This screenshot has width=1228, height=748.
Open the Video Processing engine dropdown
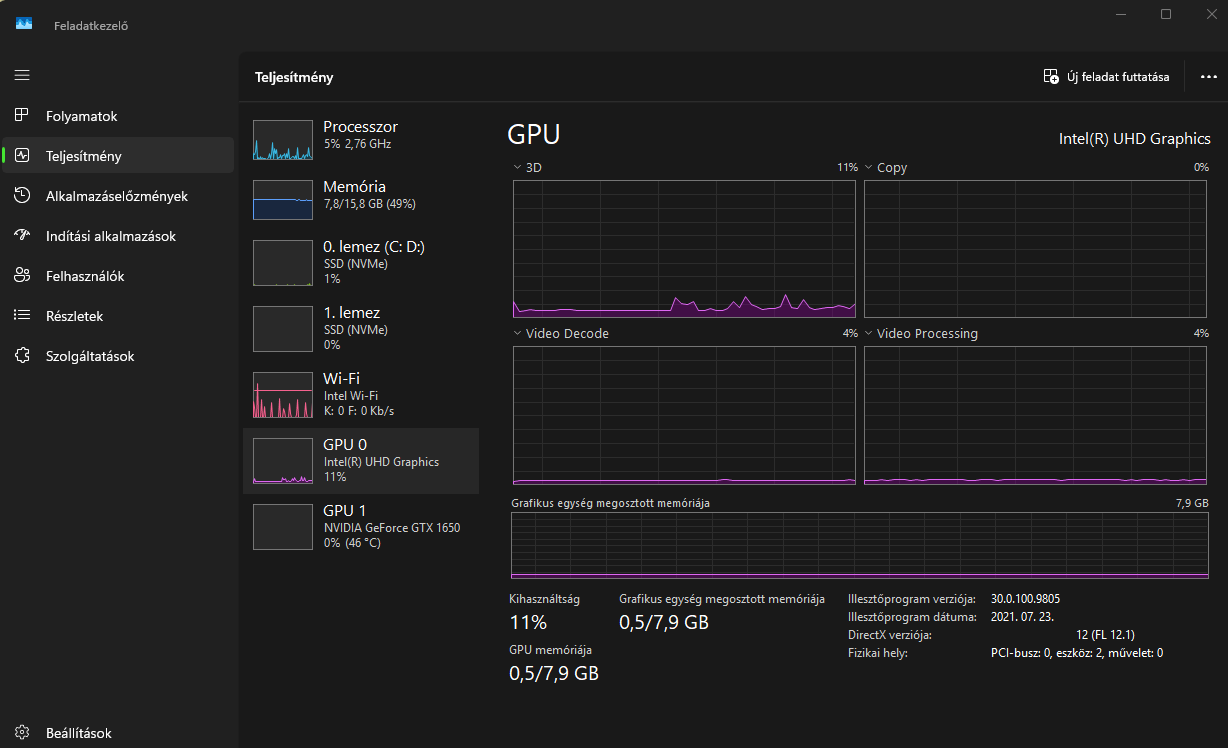pos(868,333)
